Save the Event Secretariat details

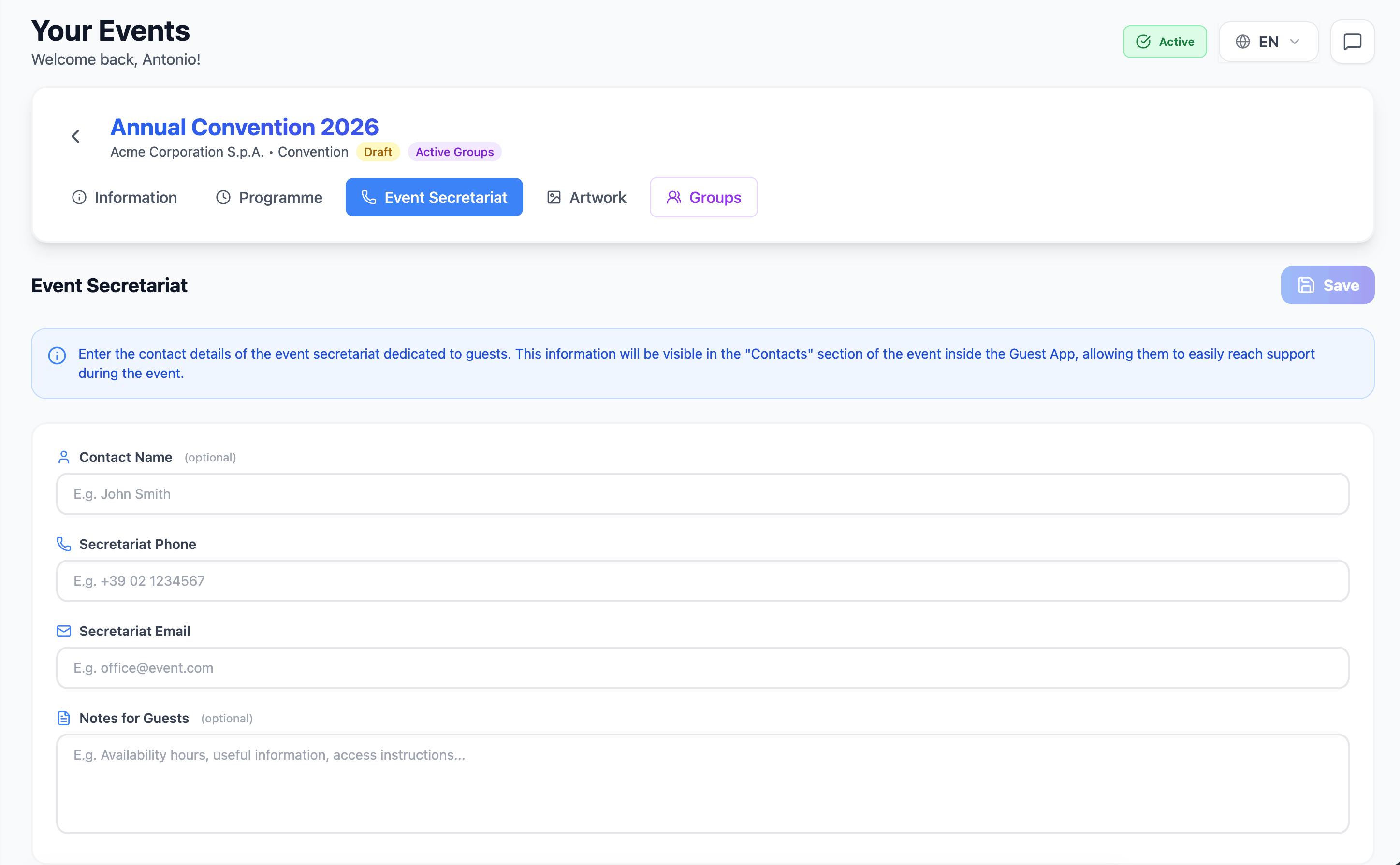click(1327, 285)
